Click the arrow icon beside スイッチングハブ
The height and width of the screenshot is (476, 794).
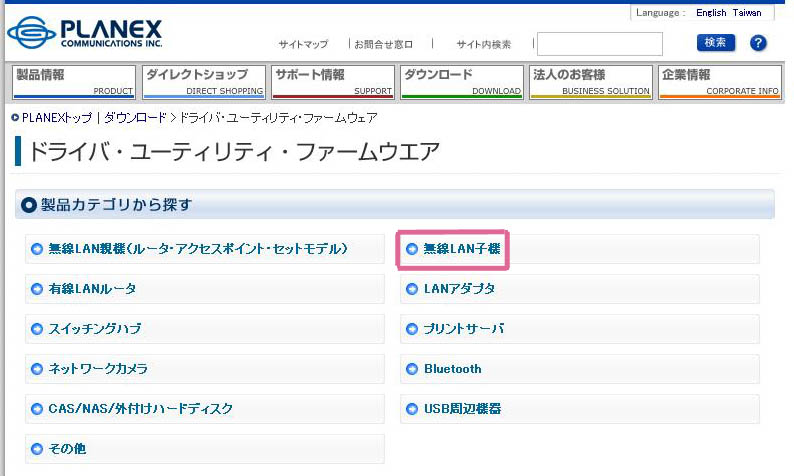click(x=36, y=329)
